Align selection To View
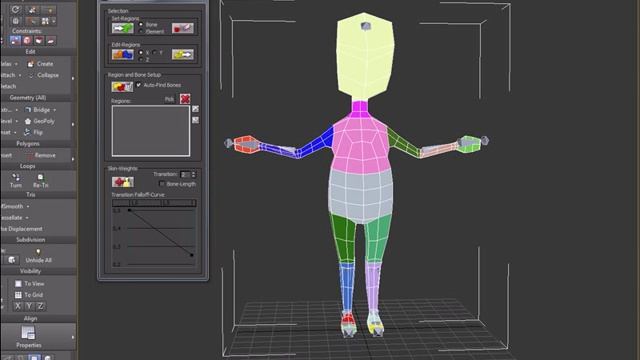 click(x=29, y=284)
